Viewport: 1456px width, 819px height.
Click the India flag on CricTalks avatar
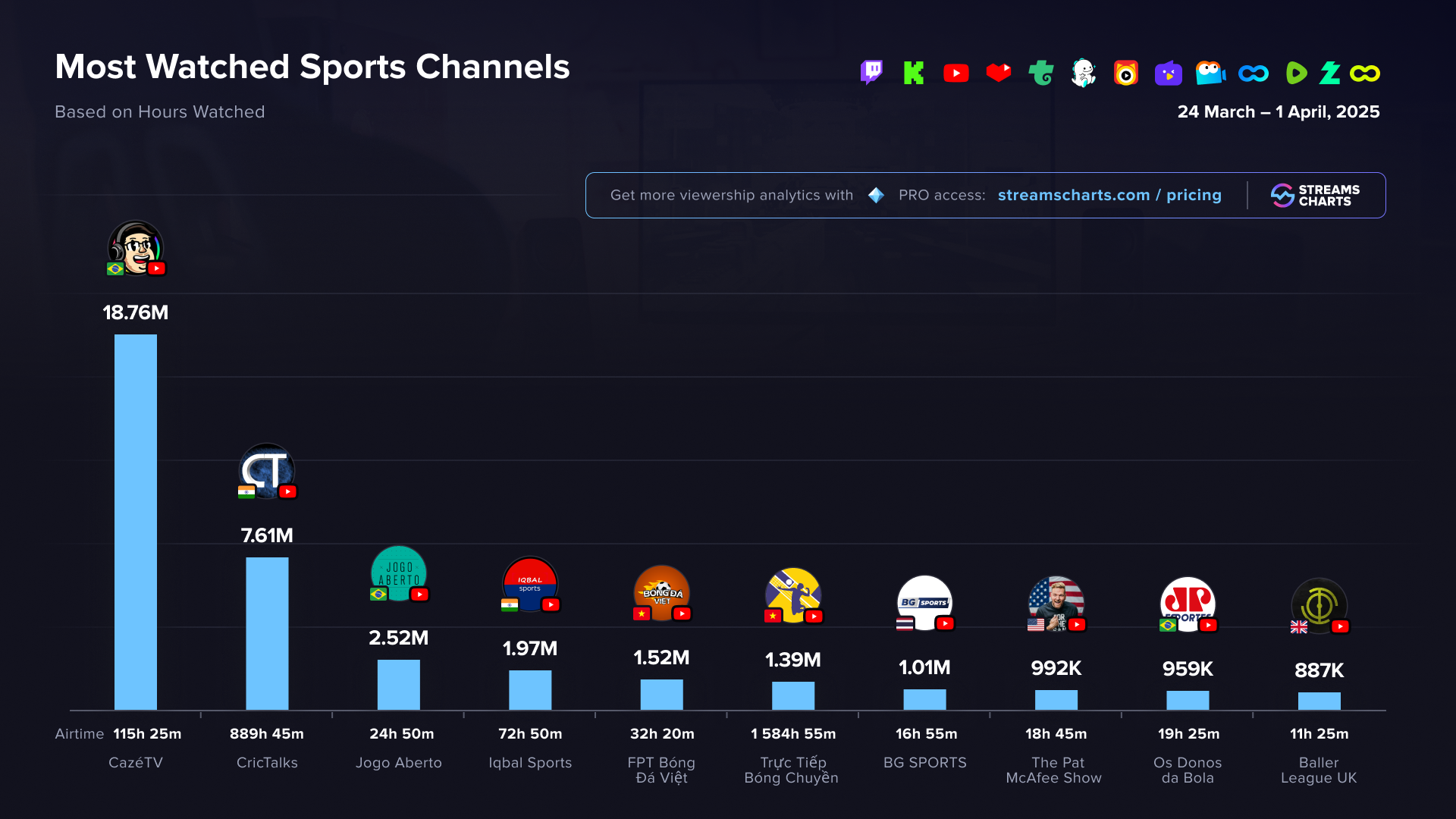pyautogui.click(x=246, y=491)
